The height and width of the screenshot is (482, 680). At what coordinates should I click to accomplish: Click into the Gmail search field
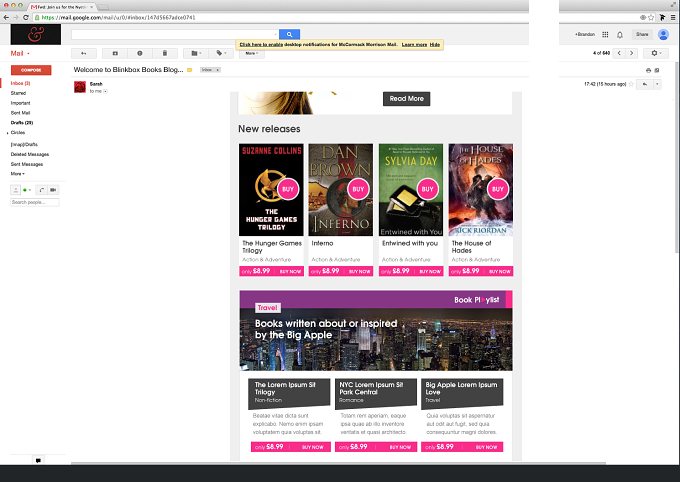click(x=173, y=34)
